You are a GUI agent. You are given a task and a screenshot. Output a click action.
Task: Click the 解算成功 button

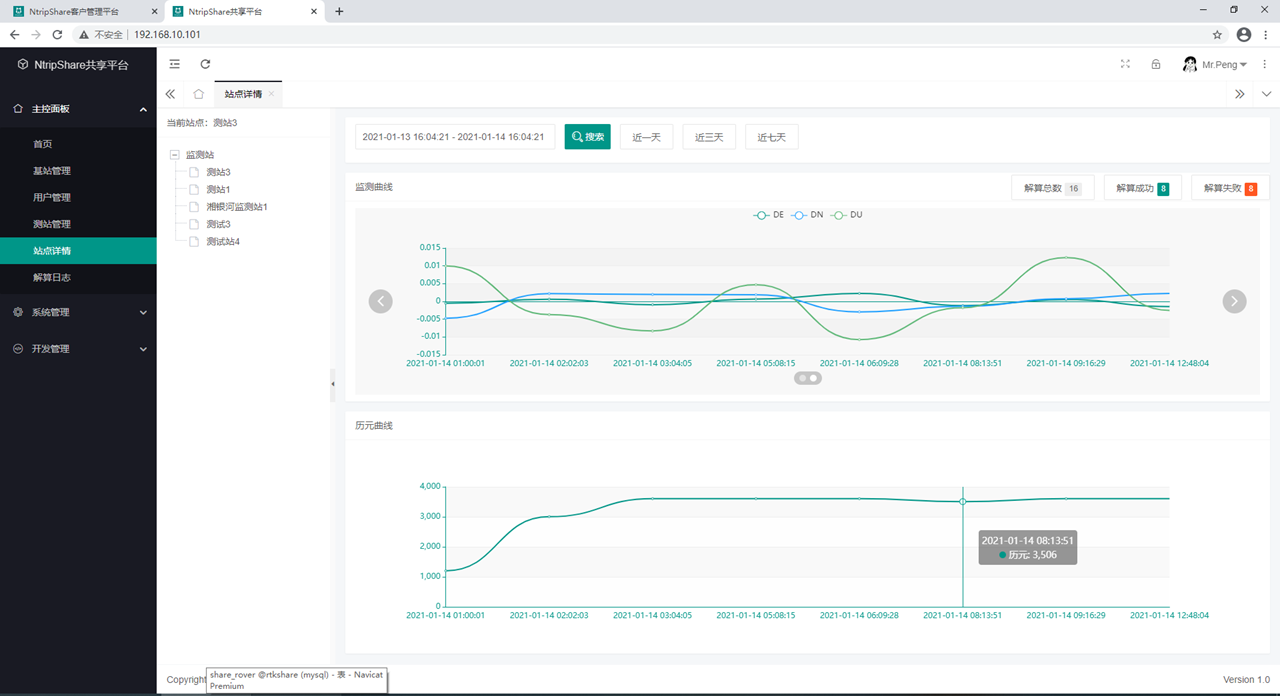coord(1142,188)
